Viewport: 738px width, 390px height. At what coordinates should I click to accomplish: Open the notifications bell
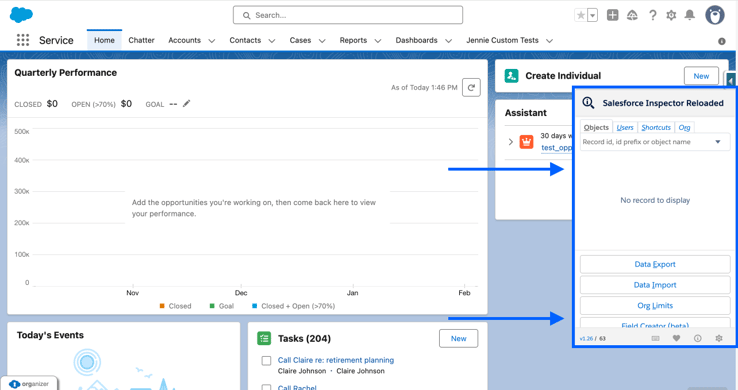[690, 15]
